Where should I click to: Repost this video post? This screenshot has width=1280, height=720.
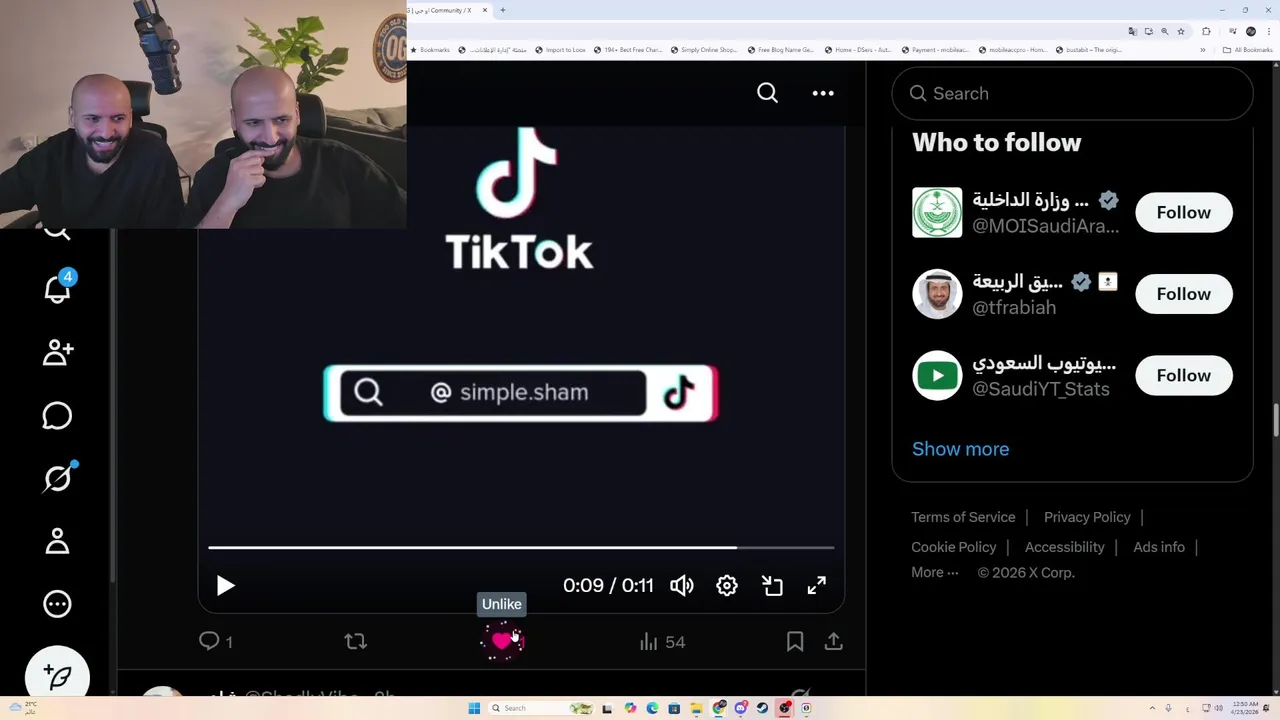pos(355,642)
